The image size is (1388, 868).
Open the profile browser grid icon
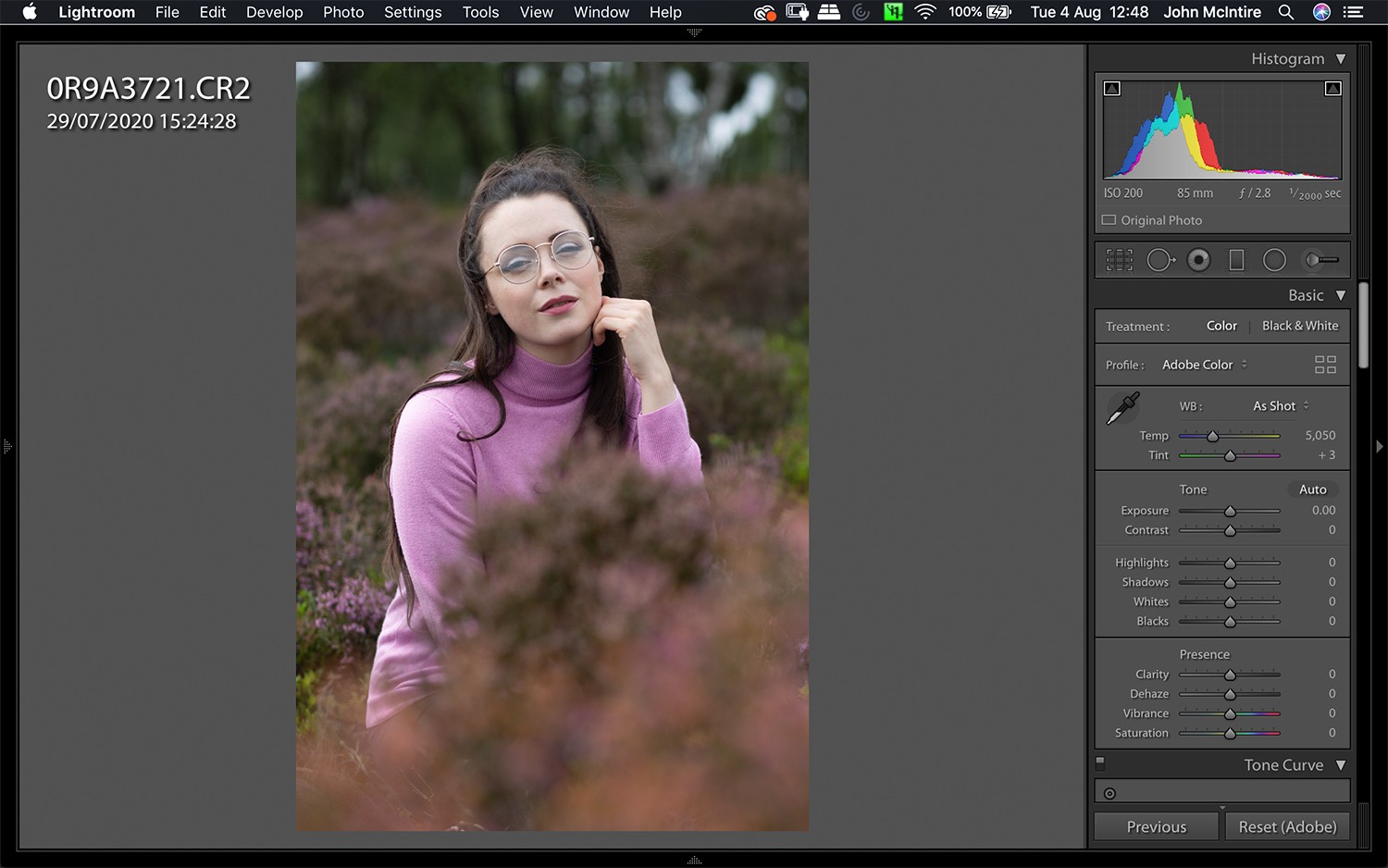pyautogui.click(x=1325, y=364)
